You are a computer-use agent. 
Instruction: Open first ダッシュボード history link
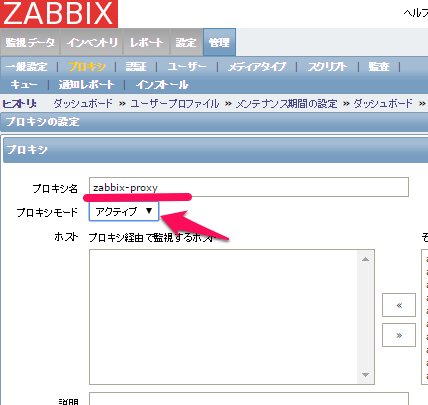[x=83, y=103]
